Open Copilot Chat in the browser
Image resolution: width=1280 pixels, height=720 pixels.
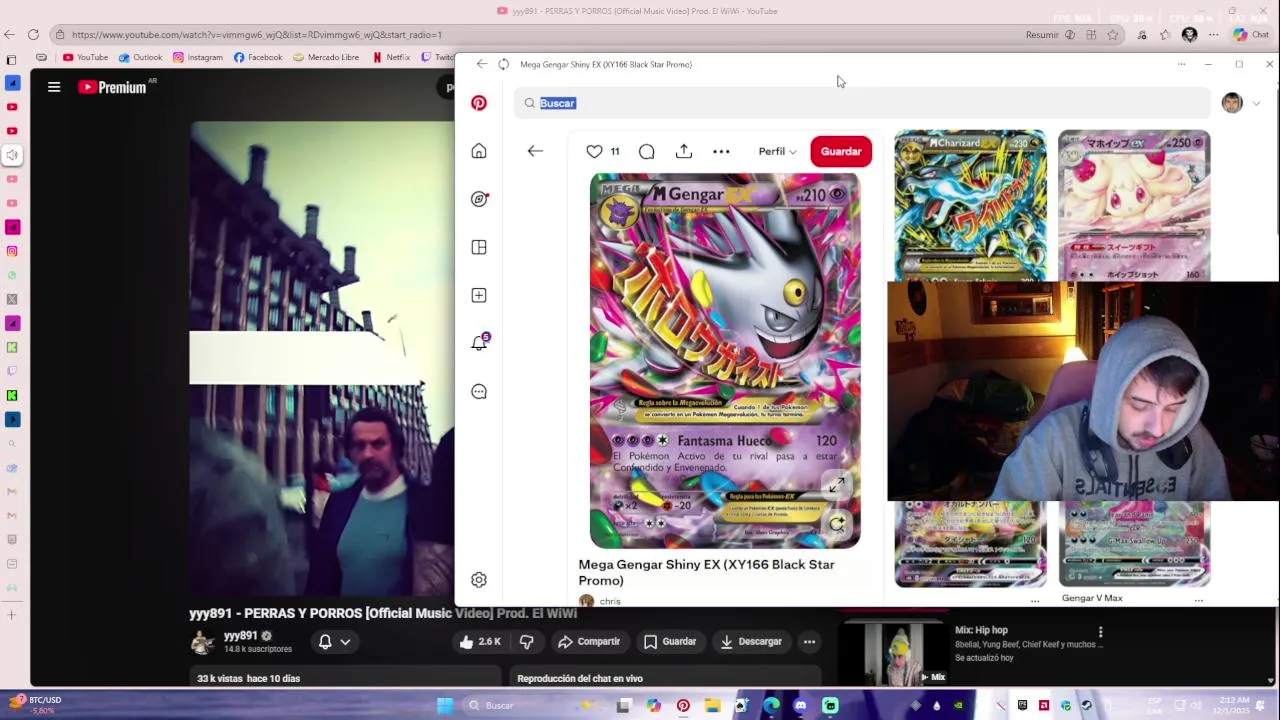coord(1250,34)
